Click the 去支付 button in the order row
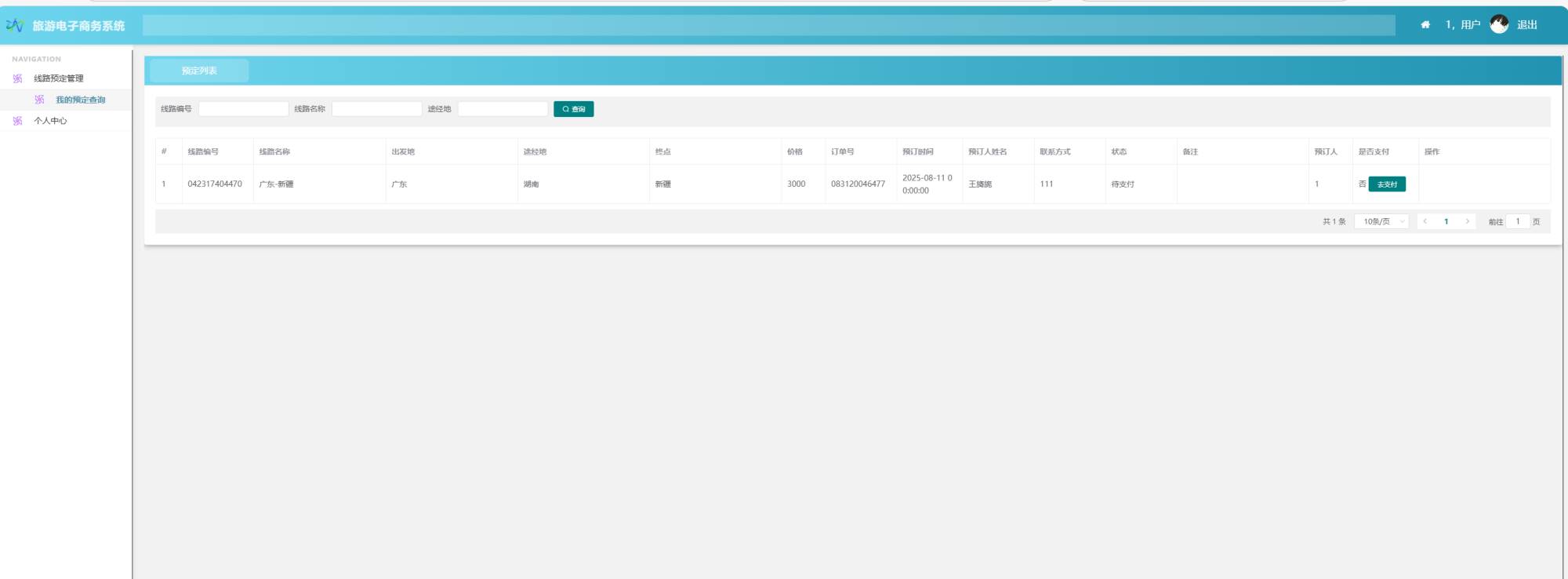The height and width of the screenshot is (579, 1568). click(1386, 184)
